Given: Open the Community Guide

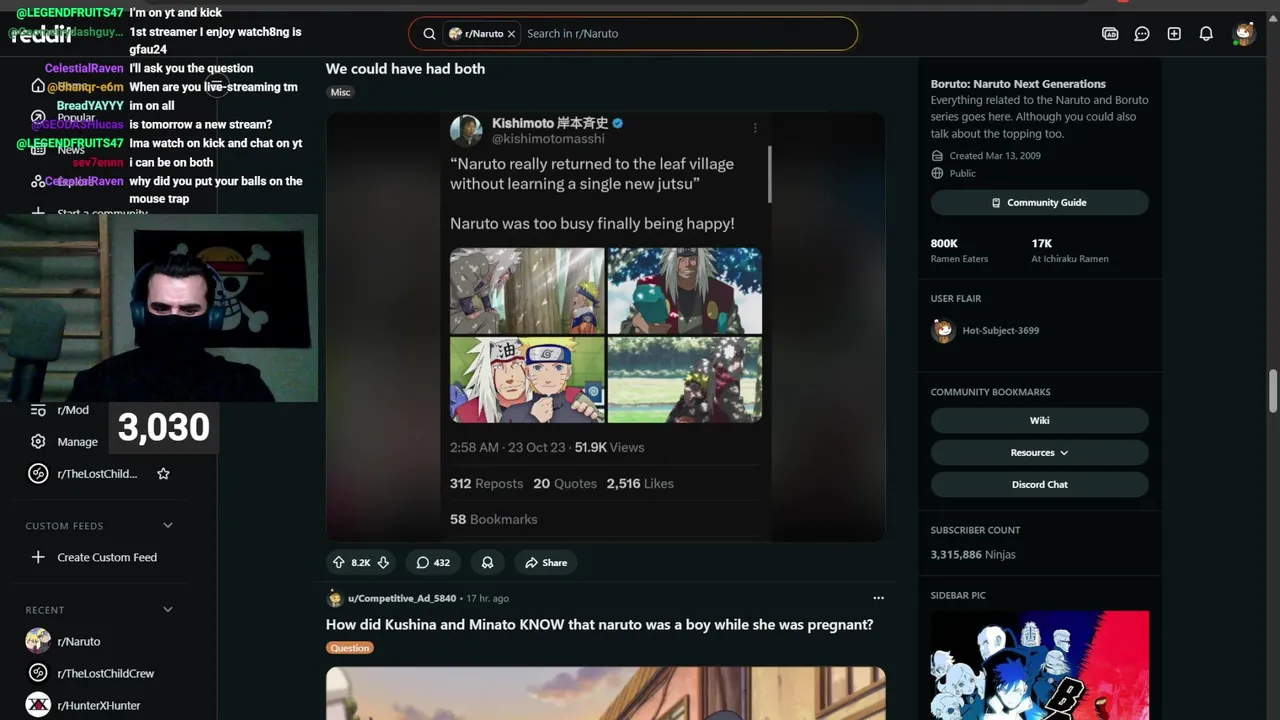Looking at the screenshot, I should coord(1039,202).
